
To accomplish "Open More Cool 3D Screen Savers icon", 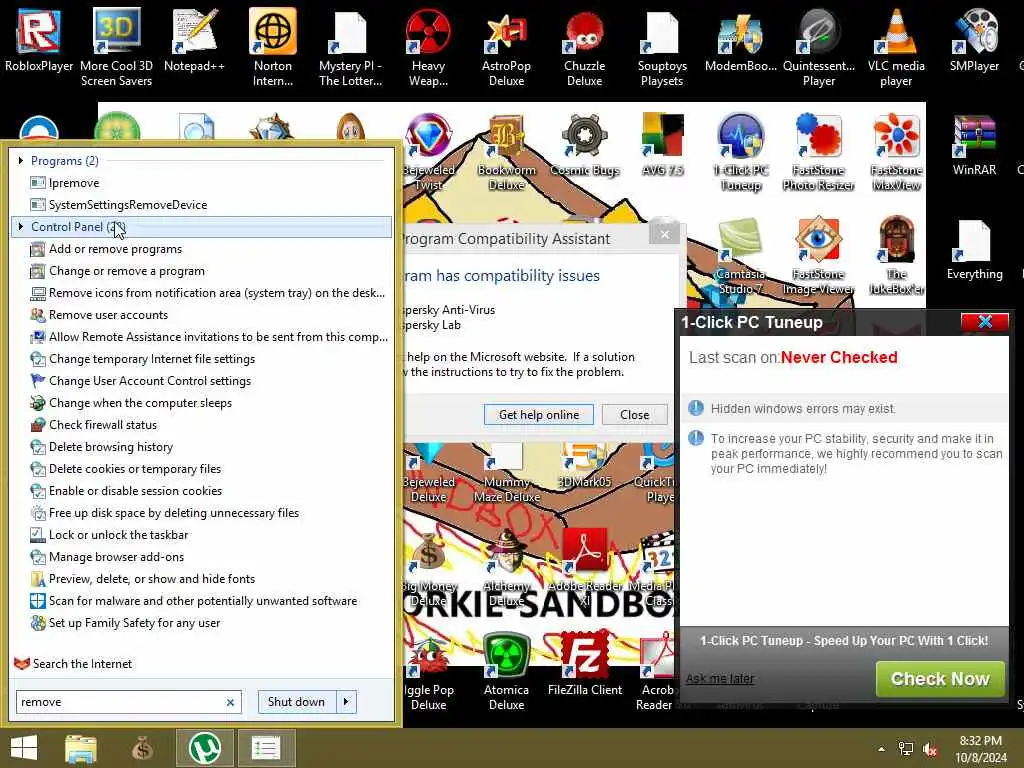I will pos(116,47).
